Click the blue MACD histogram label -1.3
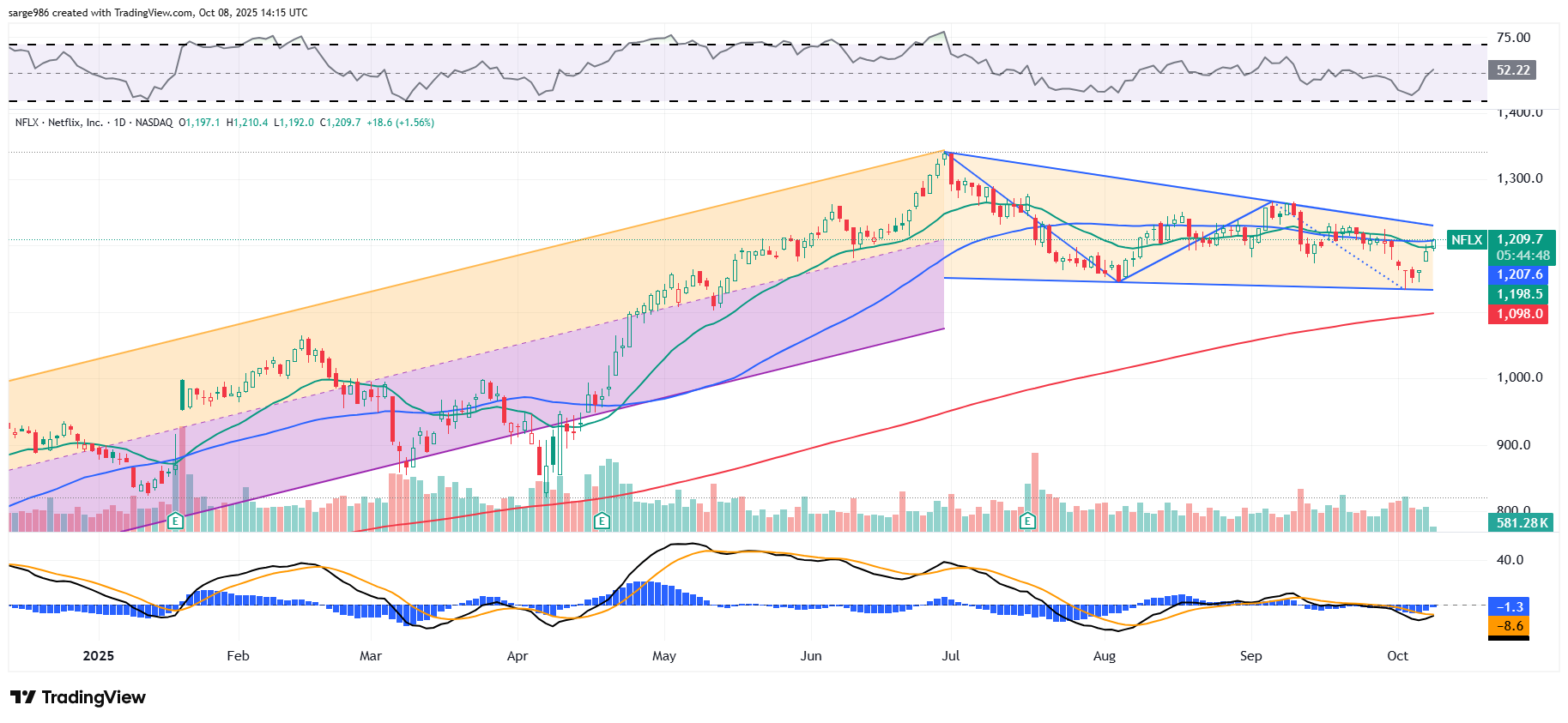This screenshot has height=723, width=1568. (1509, 607)
